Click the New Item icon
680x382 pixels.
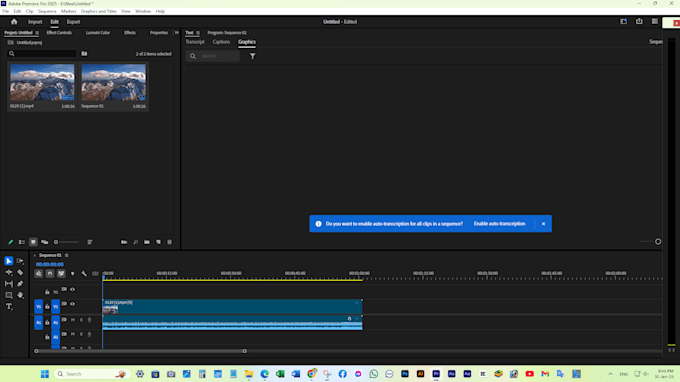[158, 242]
